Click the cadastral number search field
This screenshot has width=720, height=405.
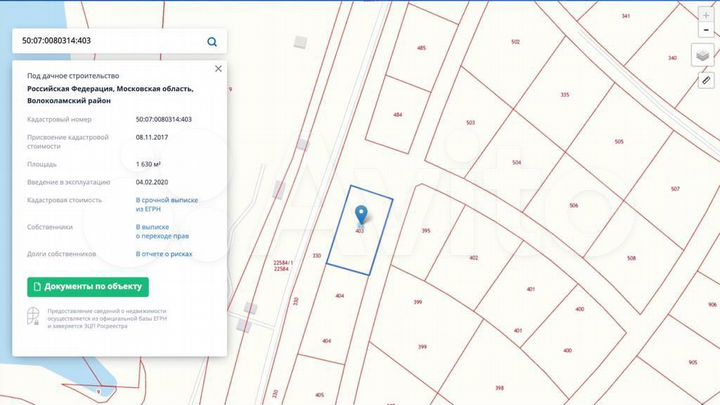tap(110, 41)
